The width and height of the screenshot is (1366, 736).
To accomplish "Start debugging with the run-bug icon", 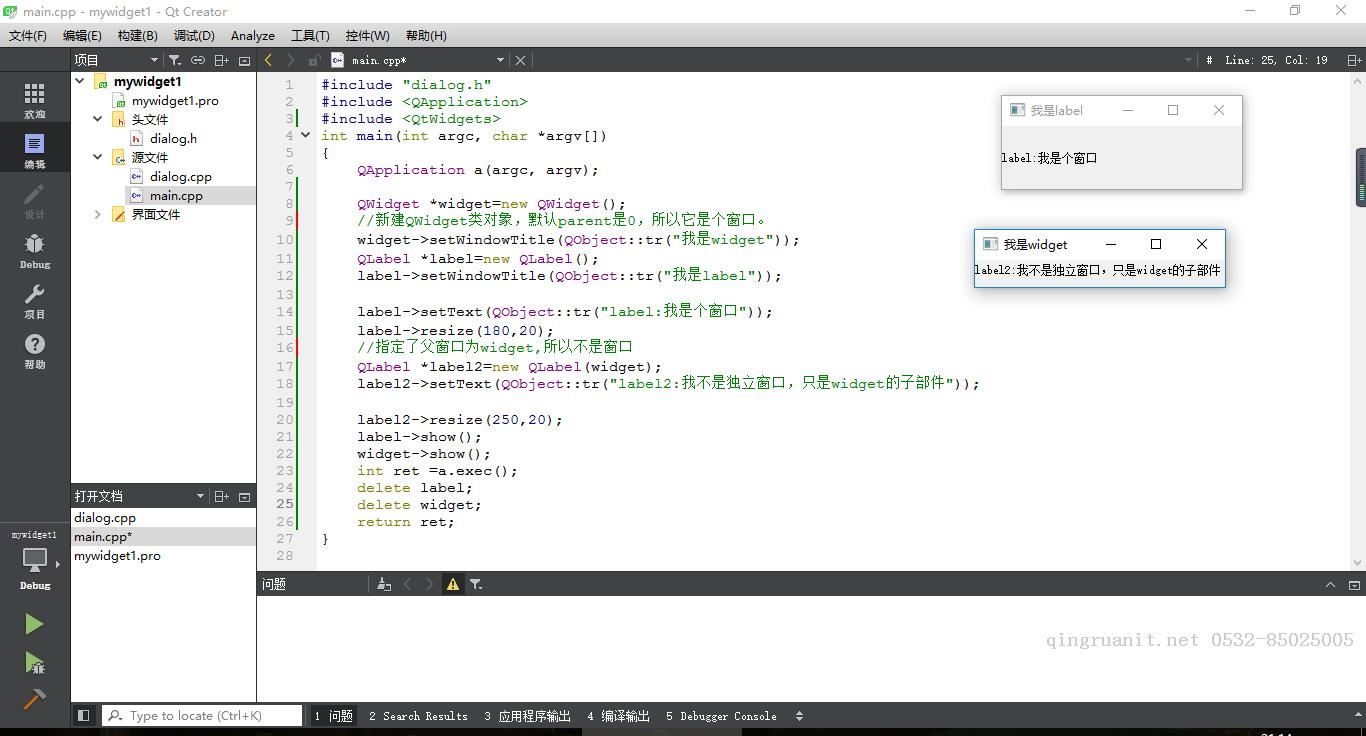I will 34,662.
